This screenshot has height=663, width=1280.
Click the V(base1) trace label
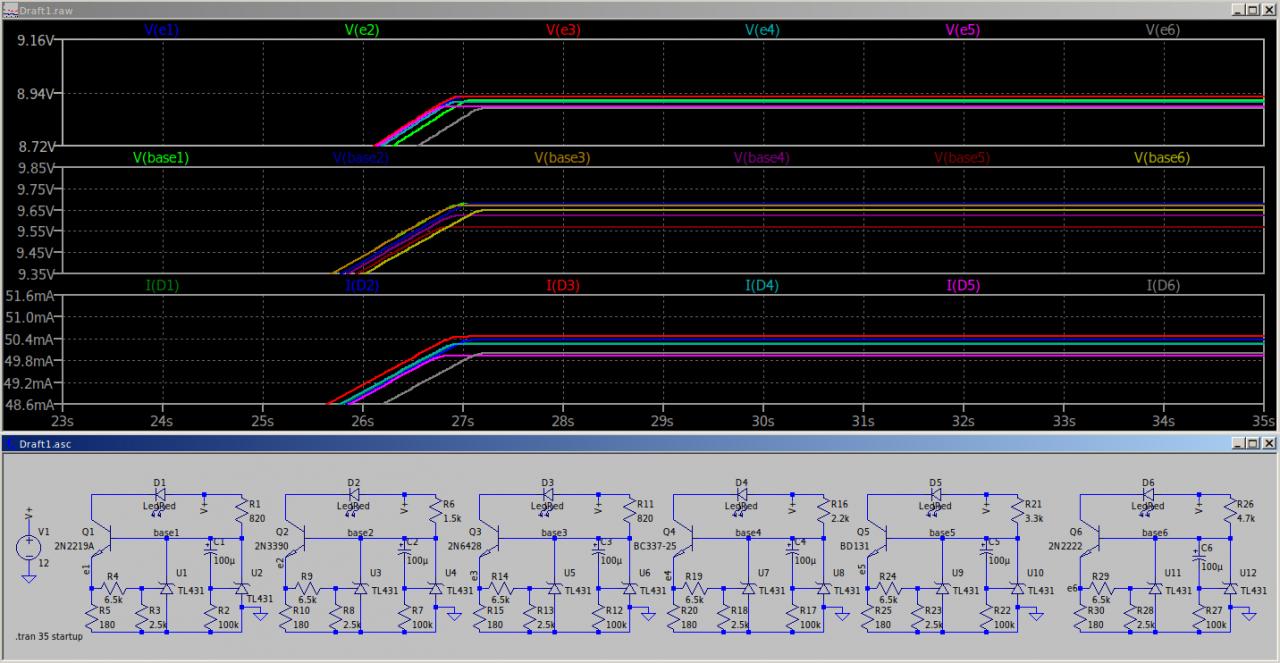point(161,157)
